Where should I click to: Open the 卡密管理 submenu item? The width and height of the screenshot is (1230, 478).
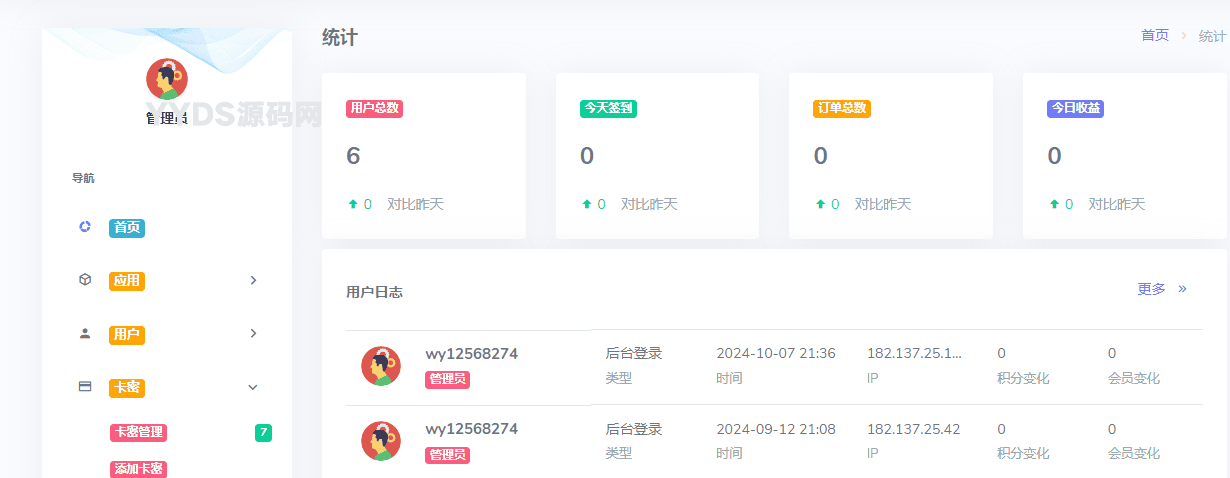pos(138,433)
